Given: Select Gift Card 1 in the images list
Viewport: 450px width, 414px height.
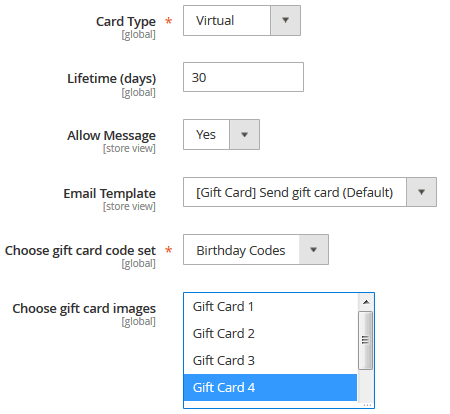Looking at the screenshot, I should point(270,307).
